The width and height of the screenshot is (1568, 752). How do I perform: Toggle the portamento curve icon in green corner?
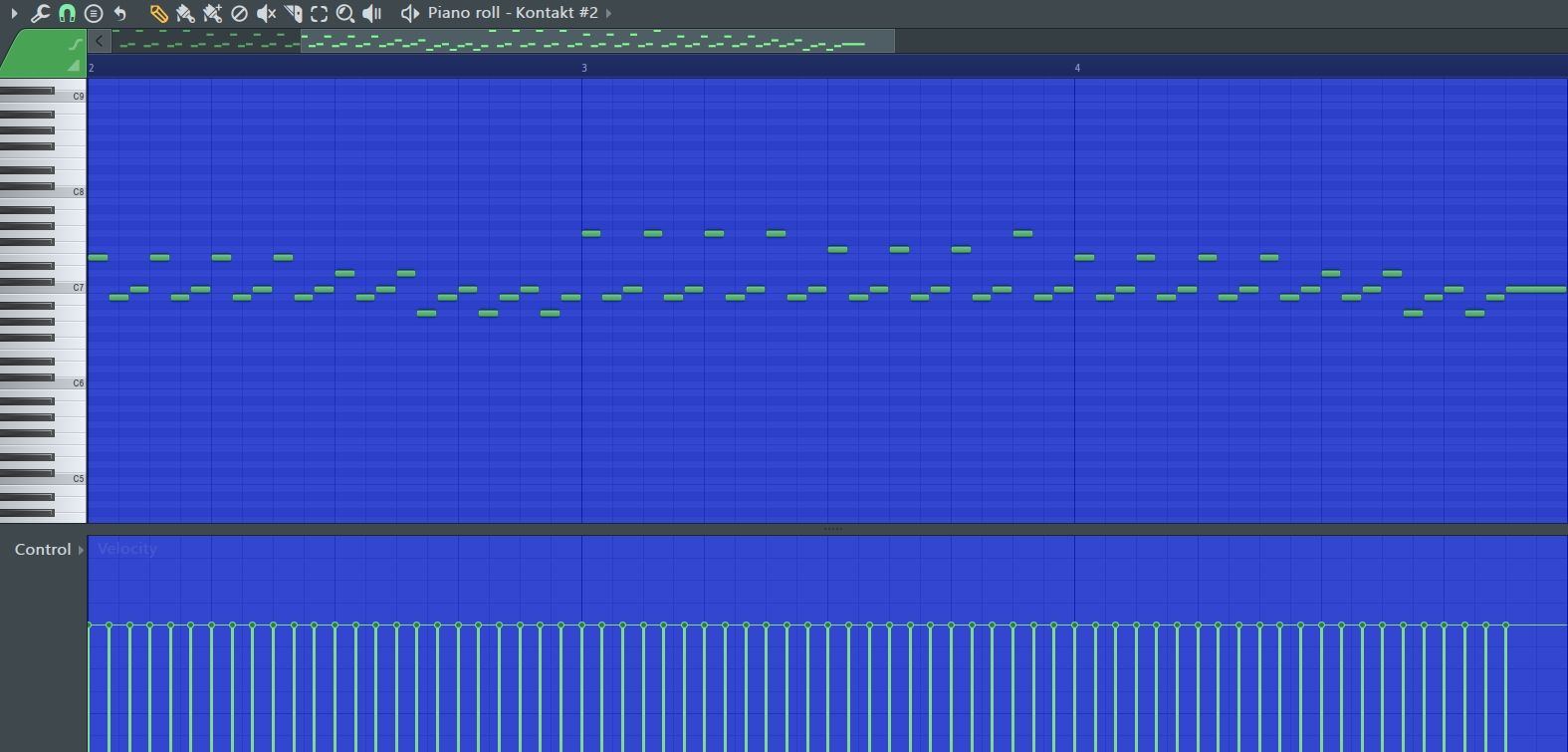75,44
